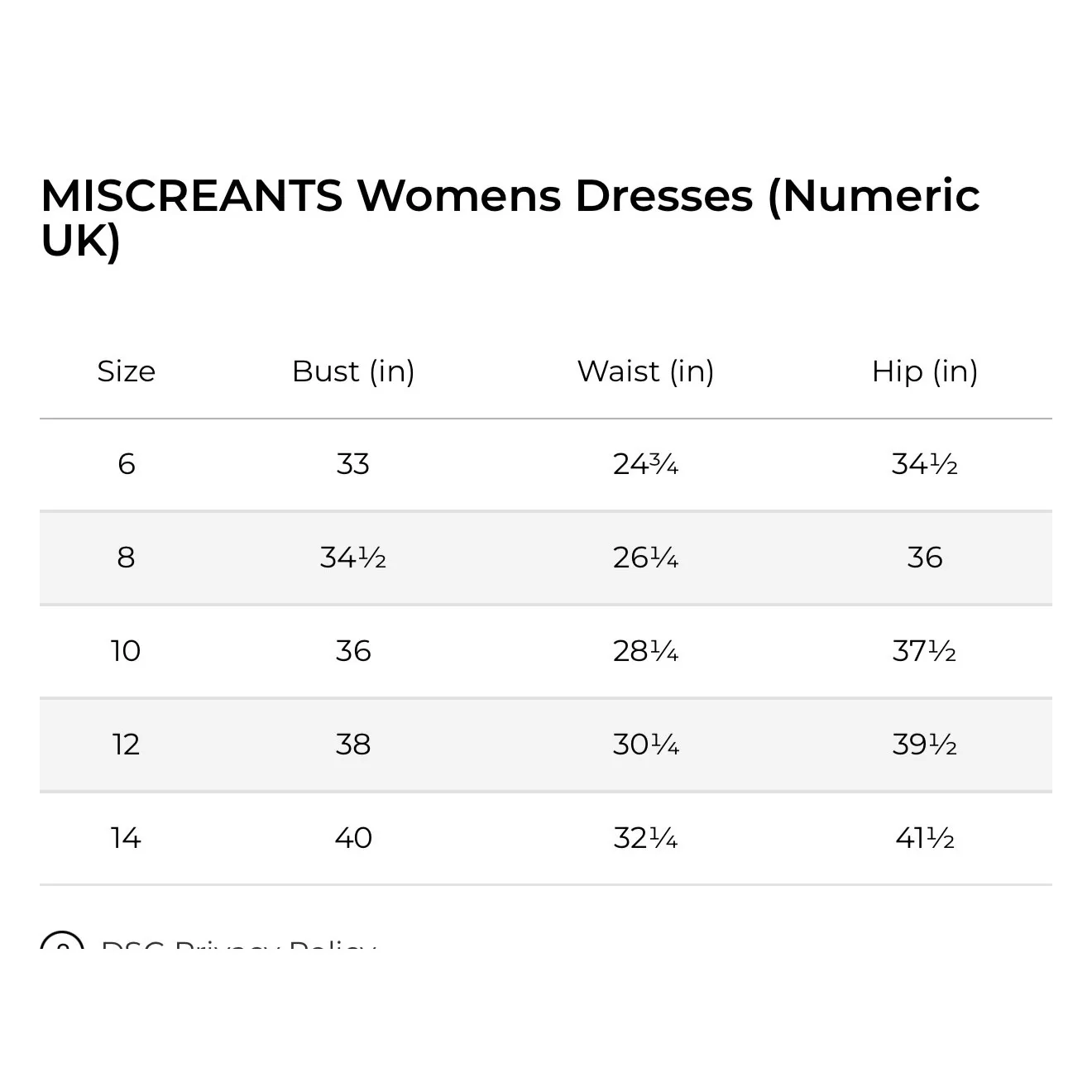Screen dimensions: 1092x1092
Task: Click the Waist (in) column header
Action: 645,371
